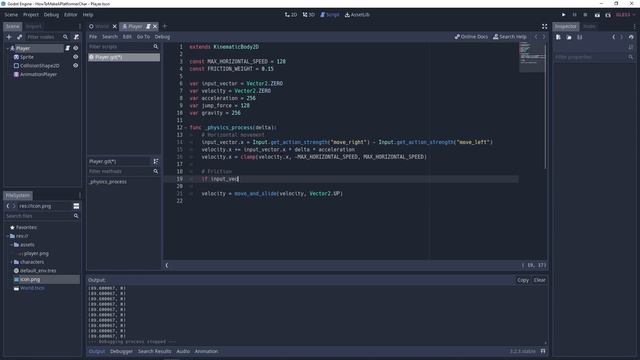Open Inspector dock options menu dots

(x=634, y=27)
